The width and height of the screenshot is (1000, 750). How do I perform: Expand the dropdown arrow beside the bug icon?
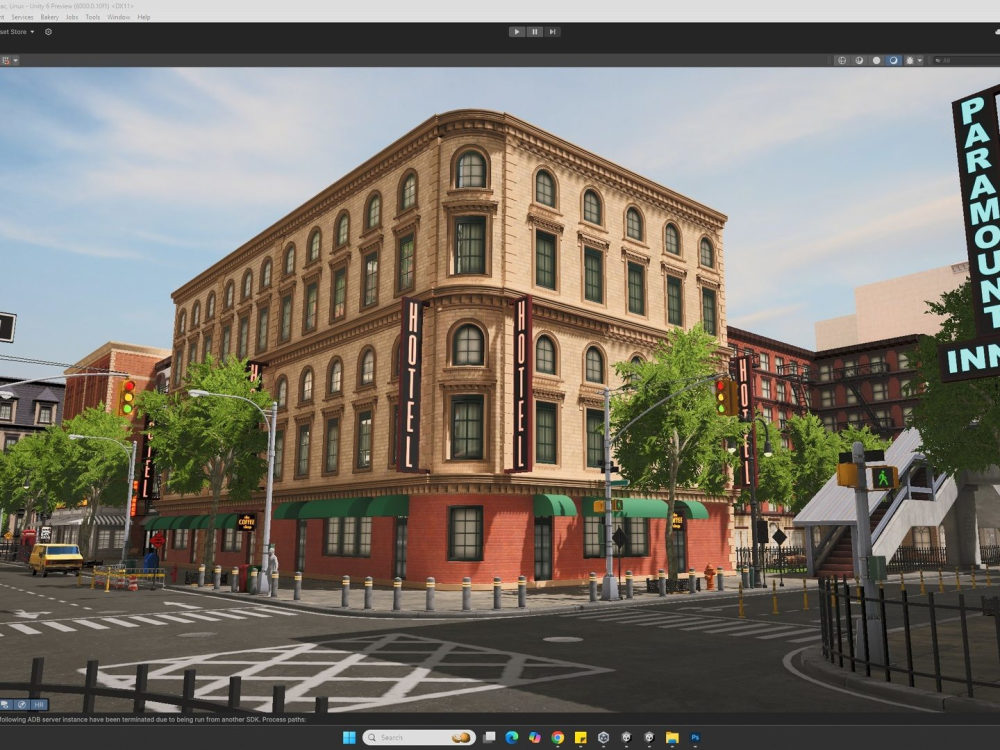pos(920,61)
